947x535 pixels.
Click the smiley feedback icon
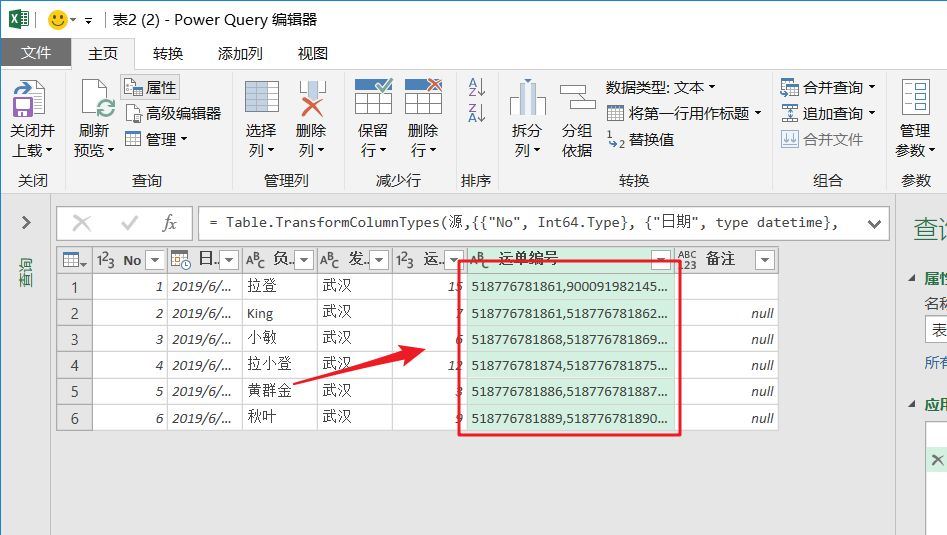pos(58,20)
